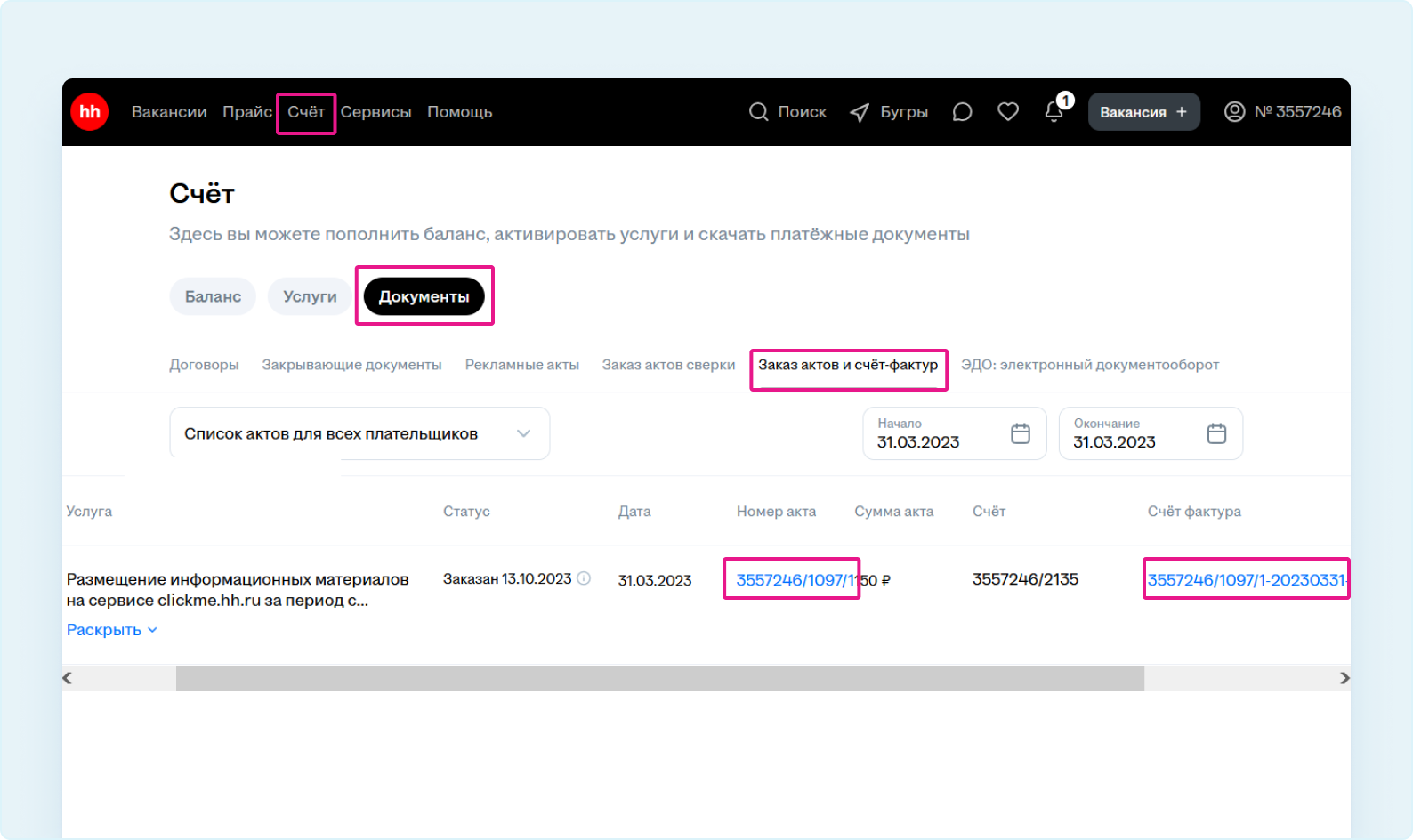Click the 3557246/2135 account cell
The width and height of the screenshot is (1413, 840).
(1025, 579)
